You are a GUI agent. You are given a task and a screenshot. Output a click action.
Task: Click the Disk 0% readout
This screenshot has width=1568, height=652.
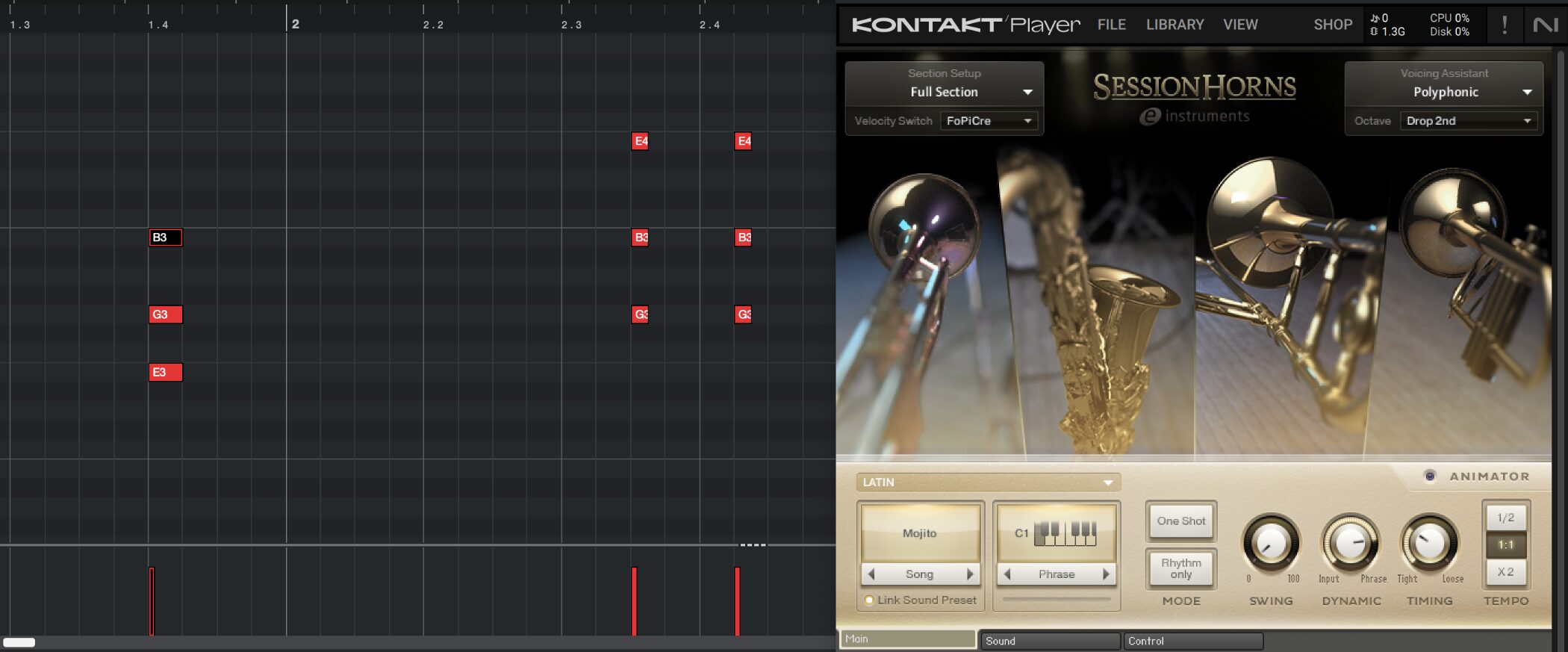pos(1449,31)
